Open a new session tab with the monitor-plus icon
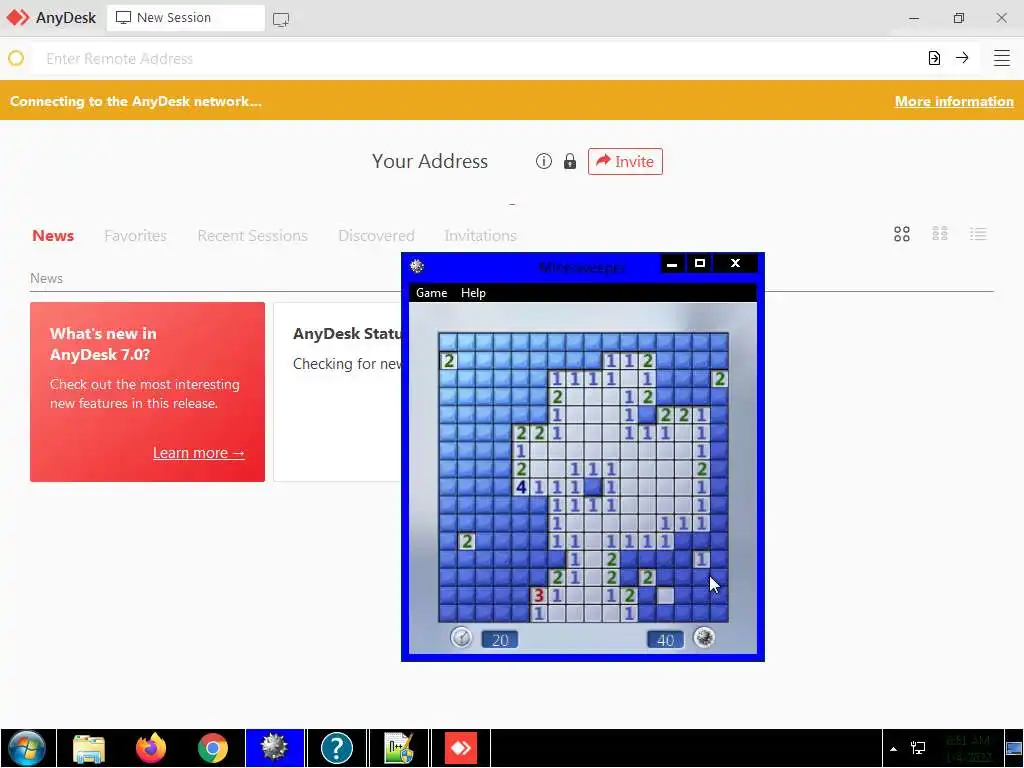 281,19
